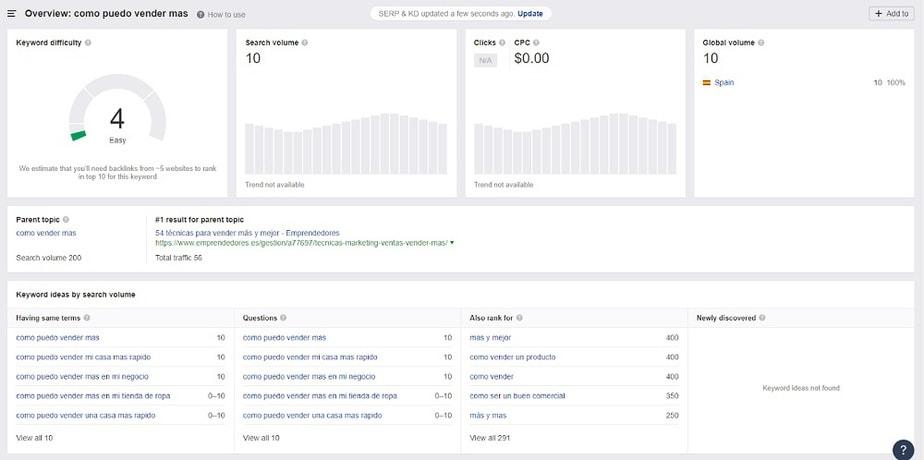Open parent topic como vender mas
The height and width of the screenshot is (460, 924).
(x=45, y=233)
